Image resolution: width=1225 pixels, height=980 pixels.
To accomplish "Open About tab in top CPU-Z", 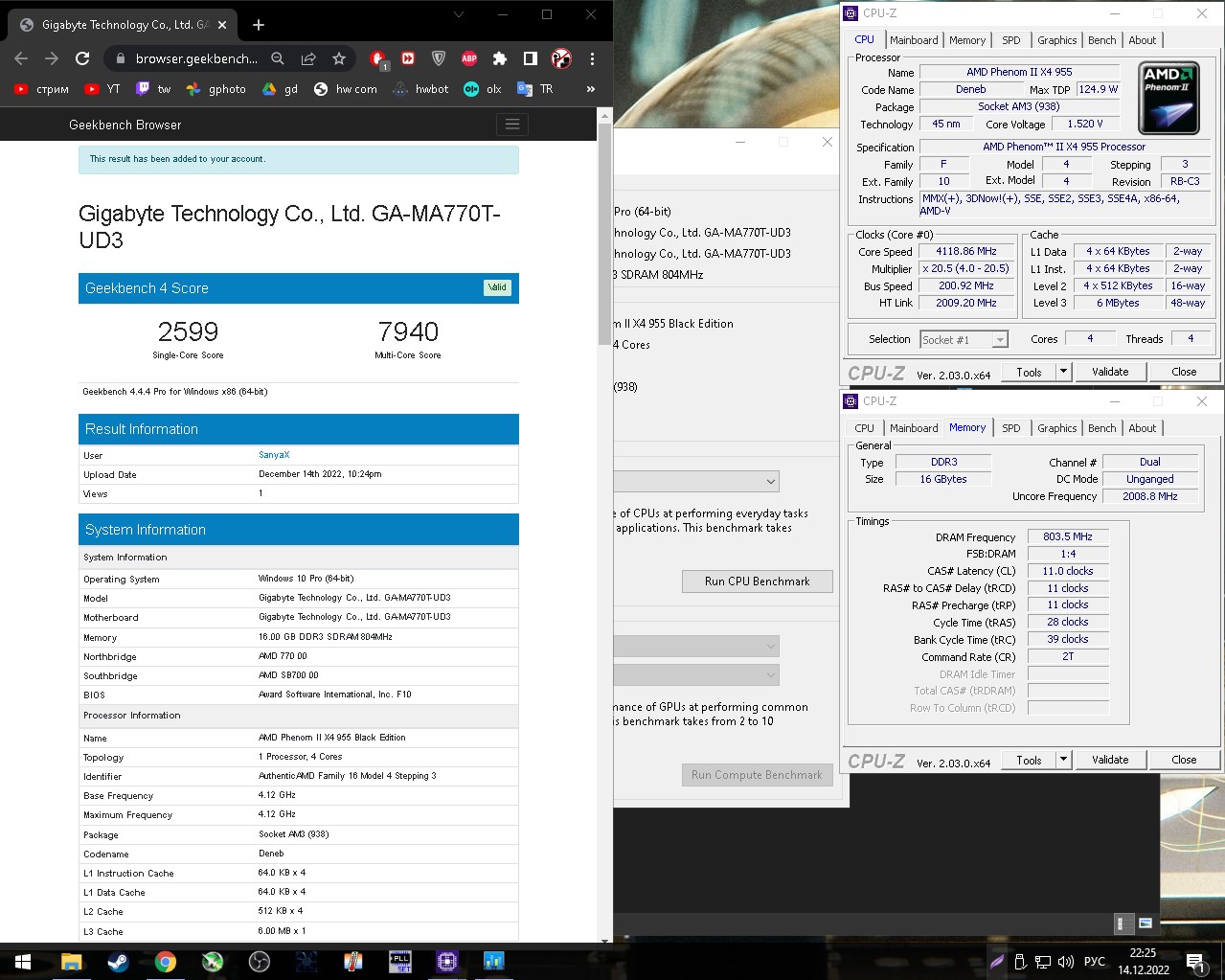I will [1143, 40].
